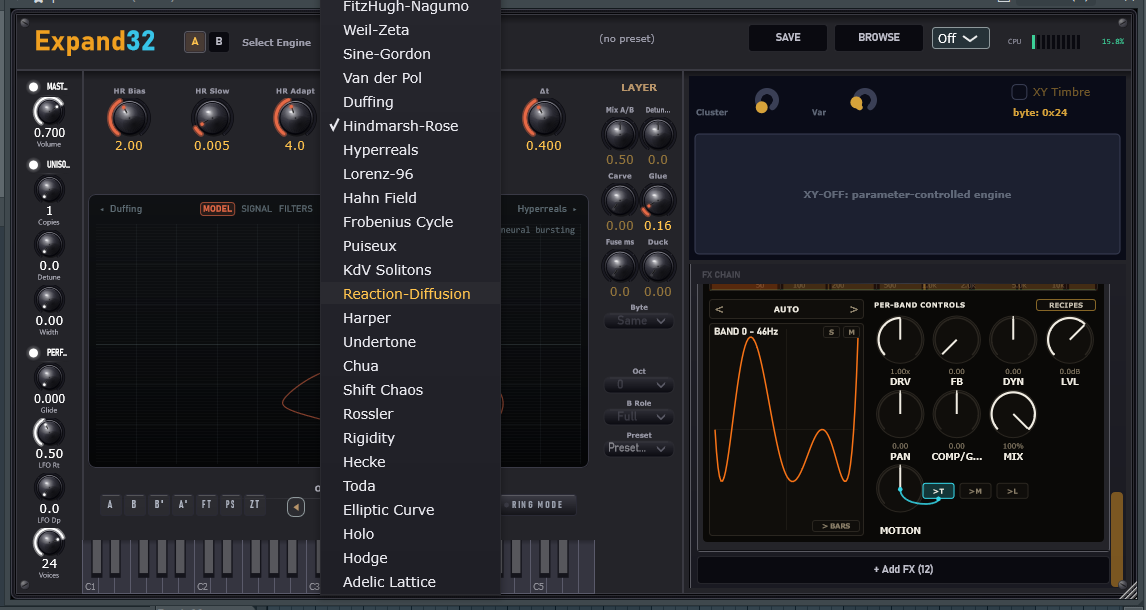Open the Oct dropdown
This screenshot has width=1146, height=610.
pos(639,384)
